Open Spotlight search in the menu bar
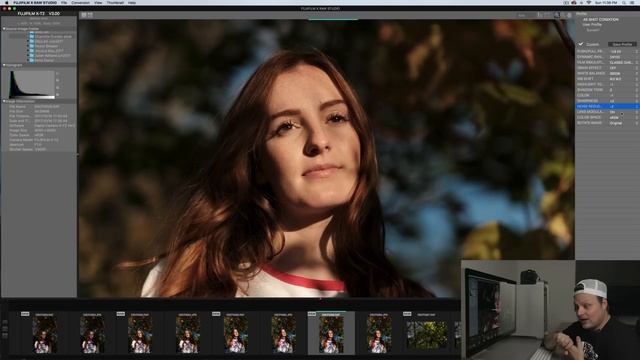 (624, 2)
